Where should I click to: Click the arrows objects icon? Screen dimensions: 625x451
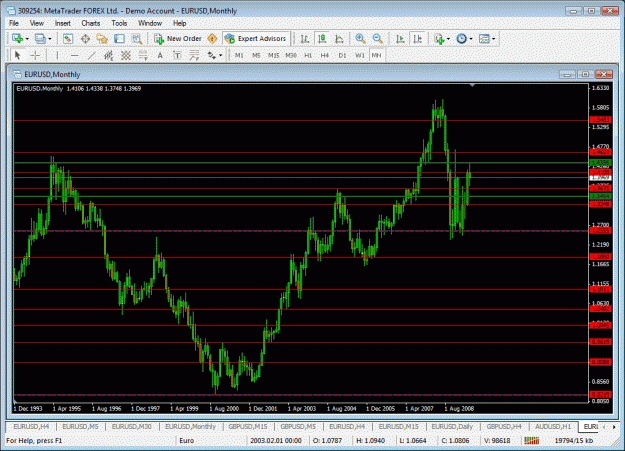coord(211,55)
